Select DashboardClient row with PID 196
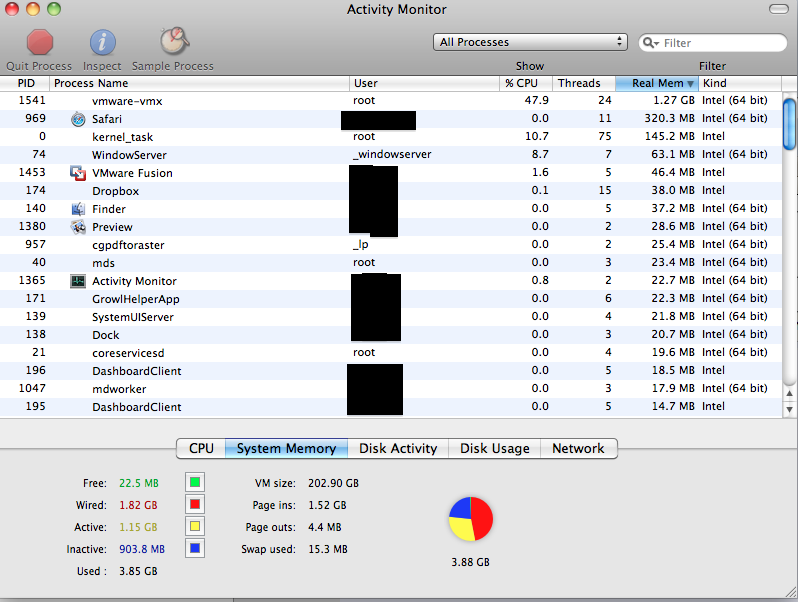Viewport: 798px width, 602px height. [391, 371]
